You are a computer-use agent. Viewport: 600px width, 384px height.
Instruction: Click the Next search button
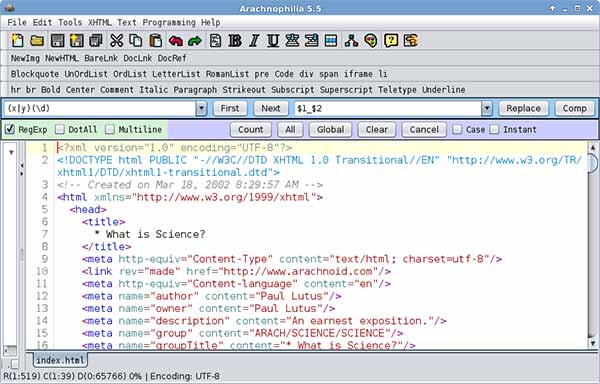[271, 109]
